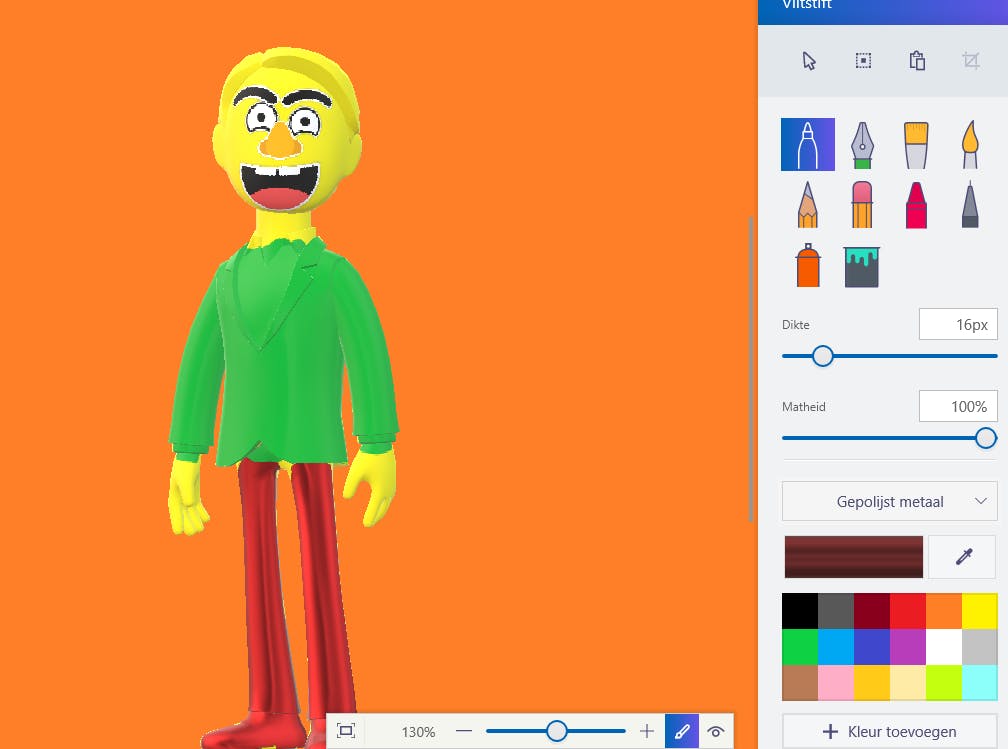Image resolution: width=1008 pixels, height=749 pixels.
Task: Pick the white color swatch
Action: tap(944, 647)
